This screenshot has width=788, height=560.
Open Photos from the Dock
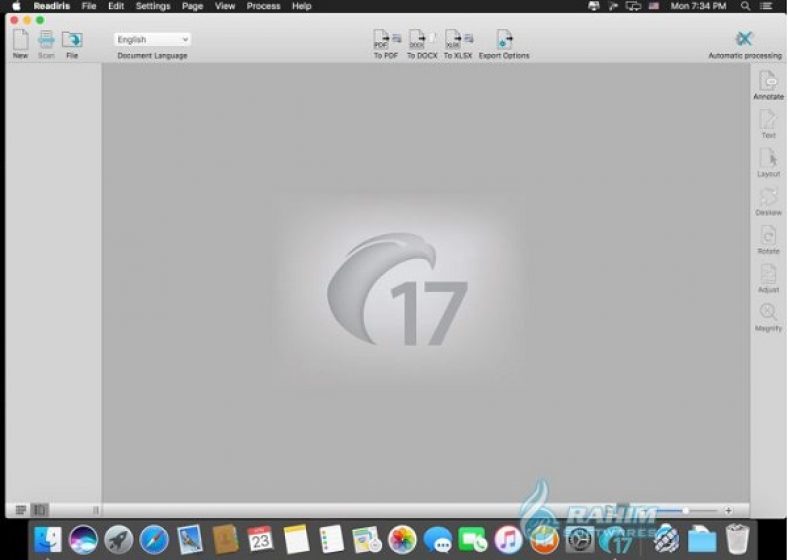402,540
